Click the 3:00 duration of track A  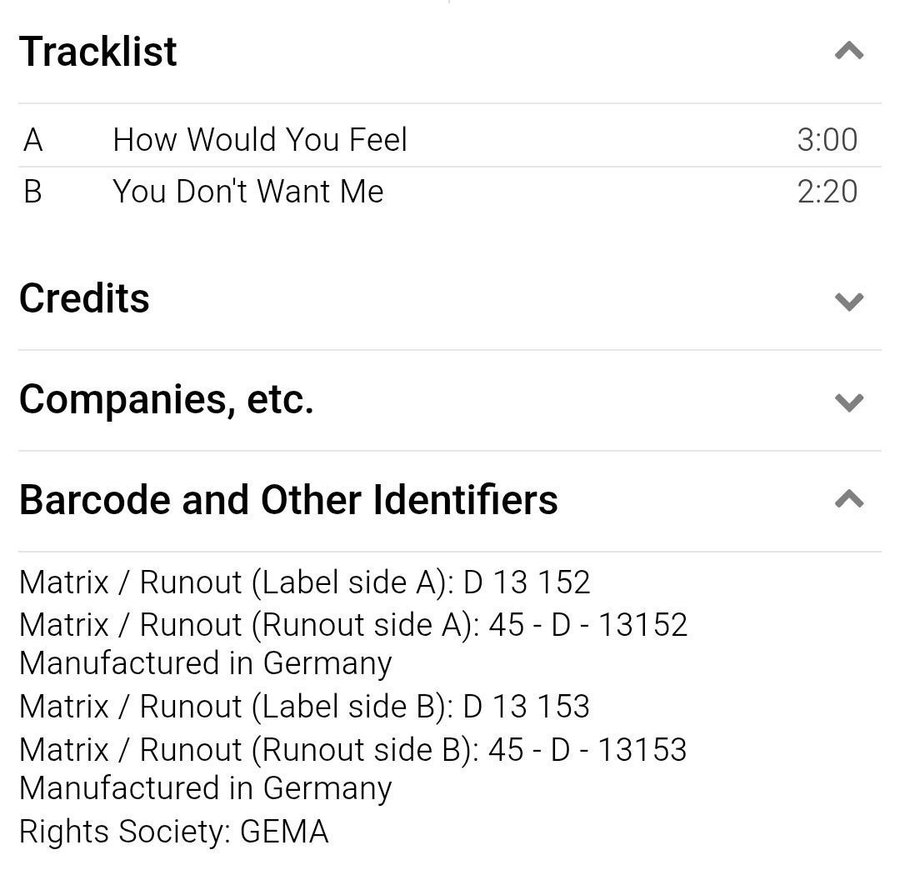pyautogui.click(x=827, y=139)
